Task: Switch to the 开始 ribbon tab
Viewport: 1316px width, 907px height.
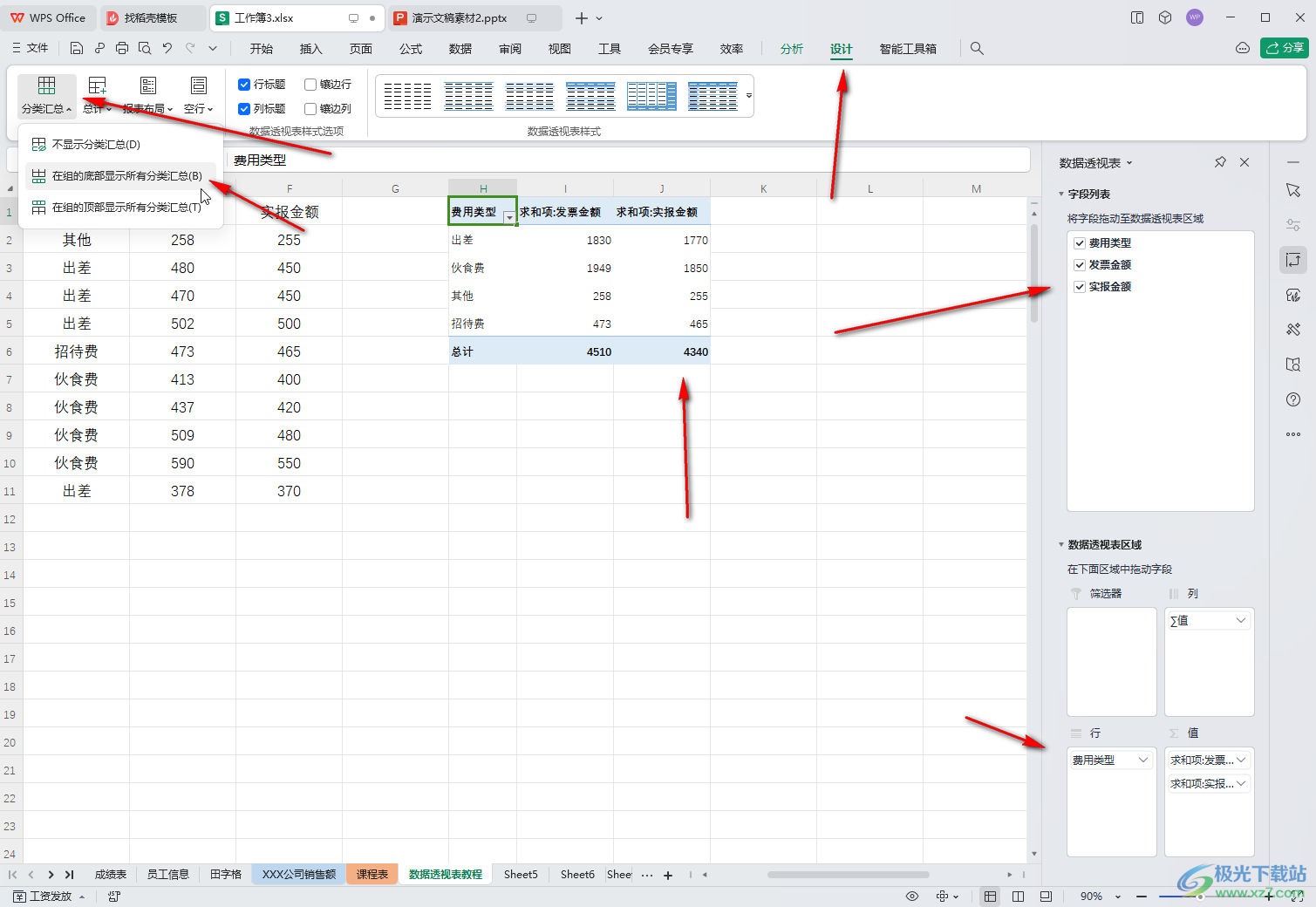Action: pos(262,49)
